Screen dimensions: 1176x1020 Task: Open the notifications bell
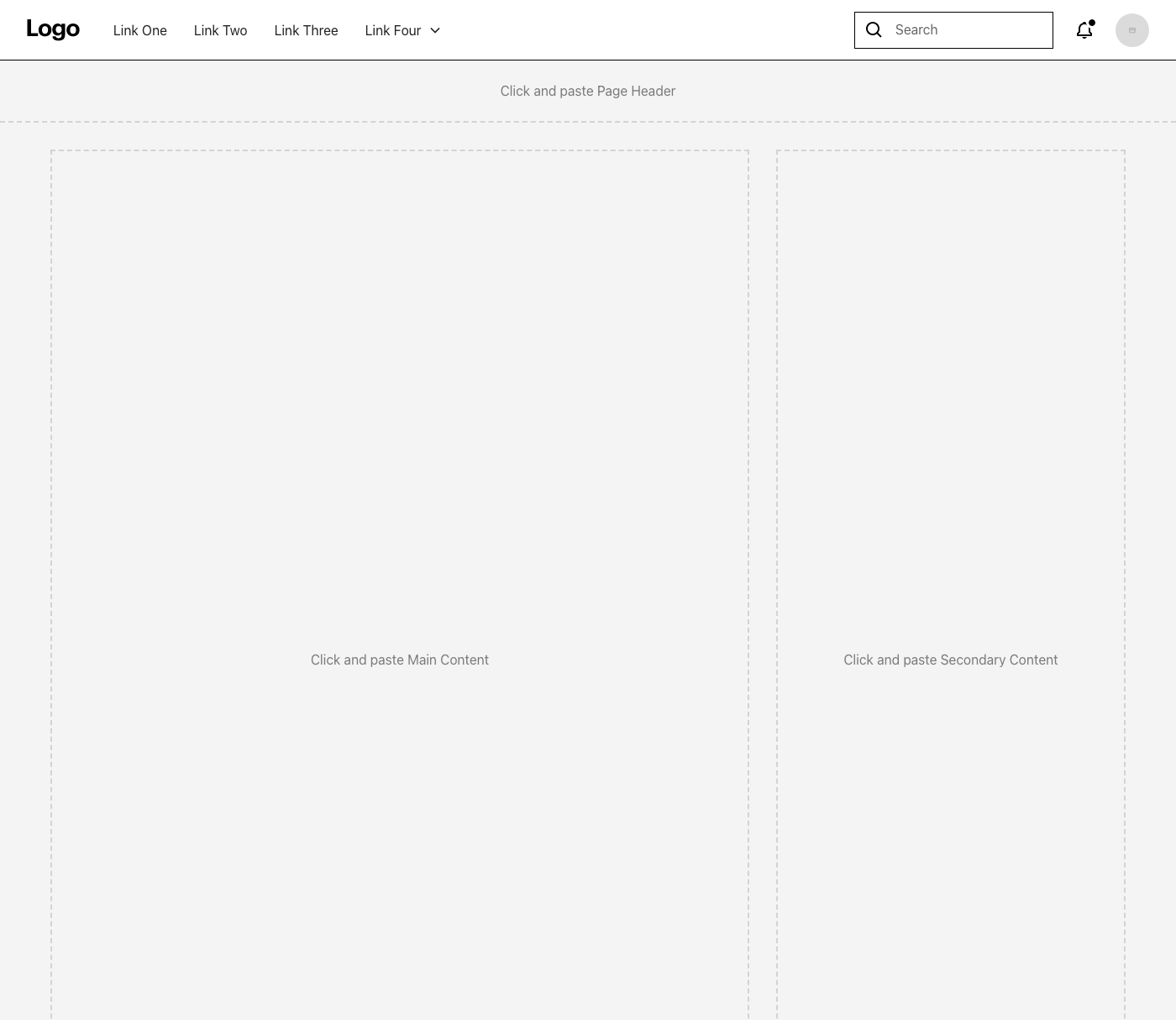pos(1084,30)
